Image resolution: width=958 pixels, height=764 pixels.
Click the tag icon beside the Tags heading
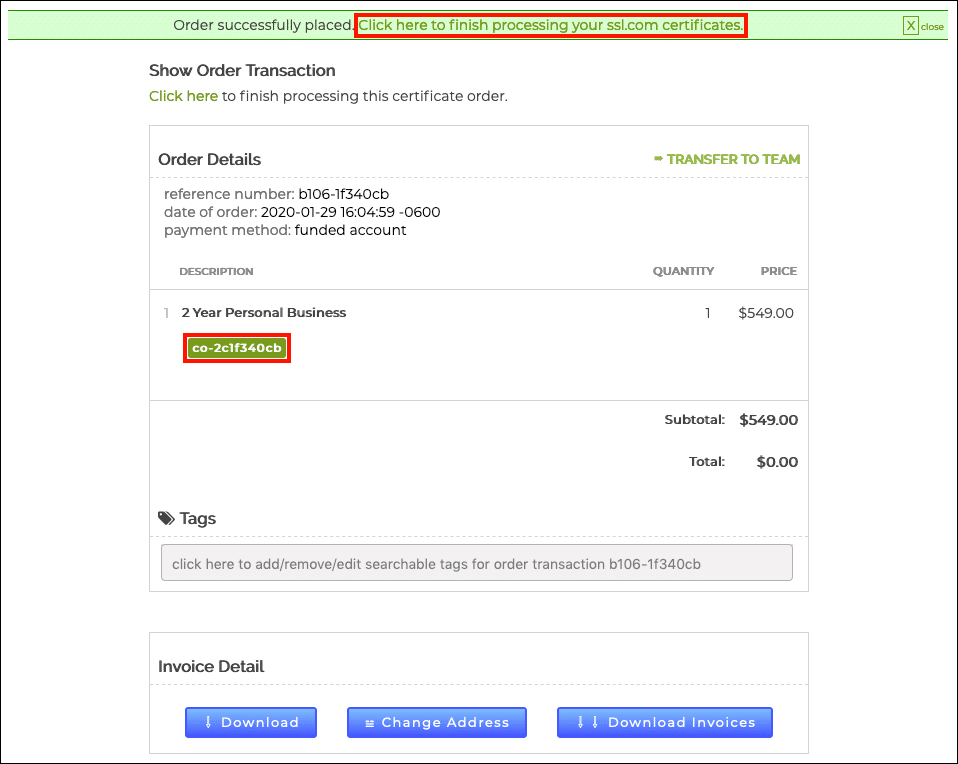(166, 518)
